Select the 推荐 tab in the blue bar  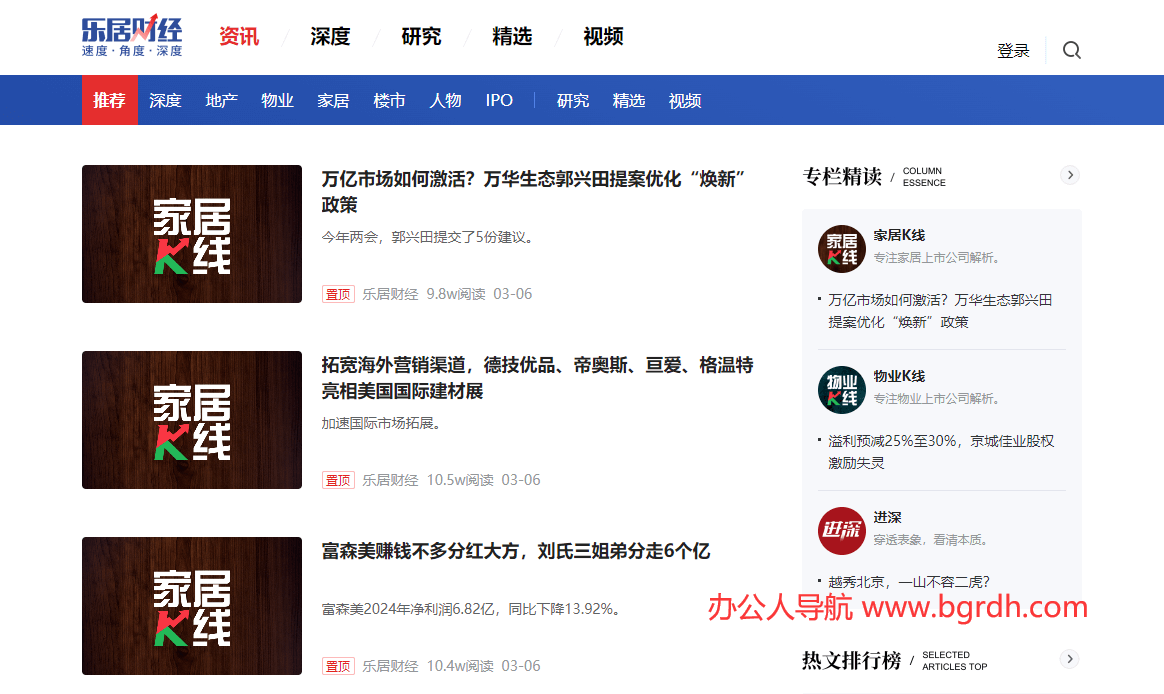pyautogui.click(x=109, y=100)
